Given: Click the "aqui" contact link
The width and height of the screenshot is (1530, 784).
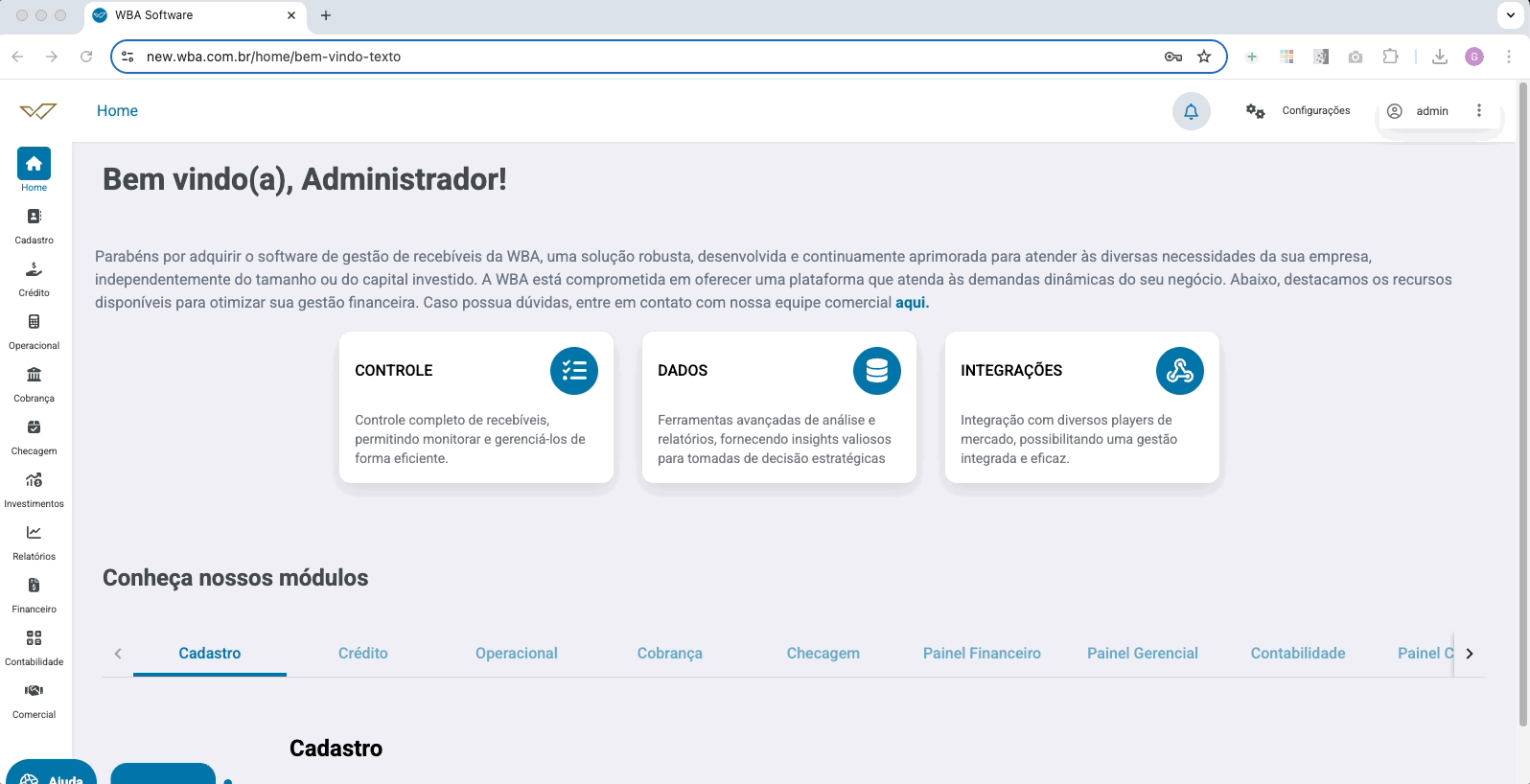Looking at the screenshot, I should coord(911,303).
